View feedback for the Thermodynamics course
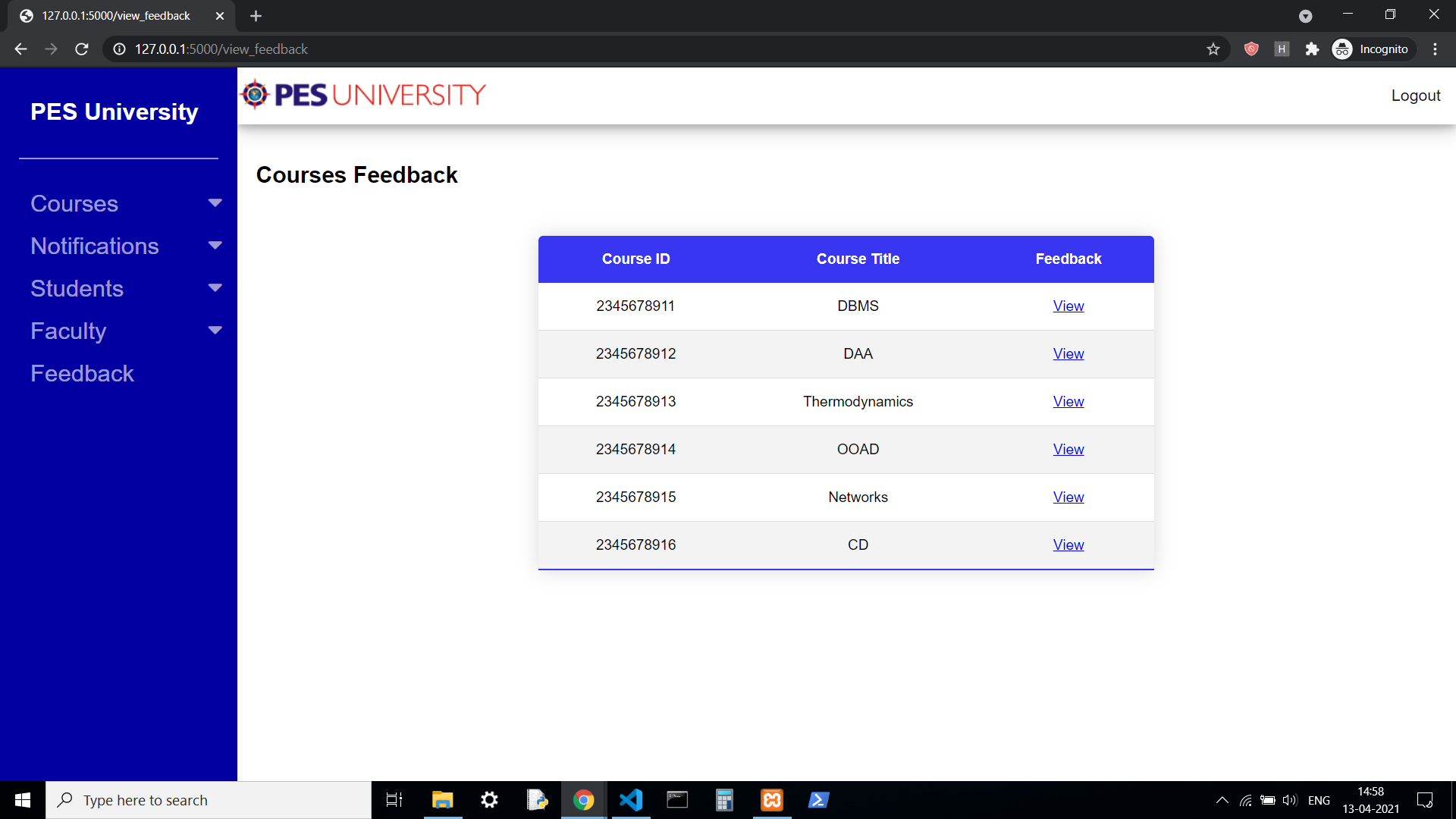The image size is (1456, 819). (x=1068, y=401)
